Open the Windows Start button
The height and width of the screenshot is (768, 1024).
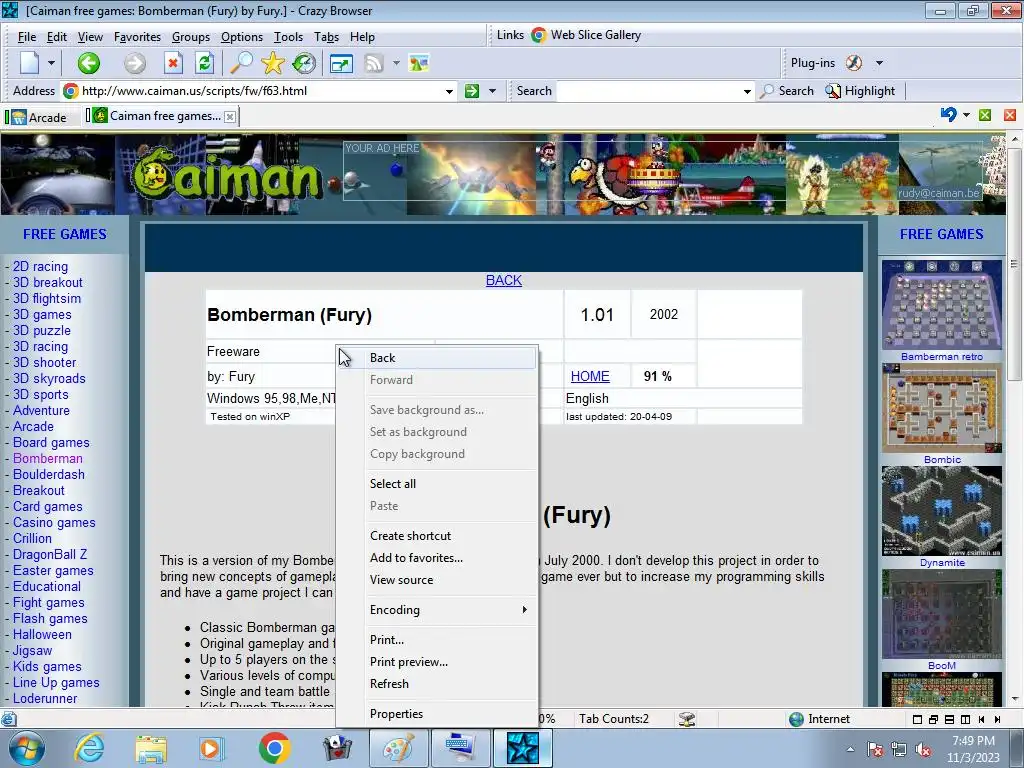(x=26, y=748)
